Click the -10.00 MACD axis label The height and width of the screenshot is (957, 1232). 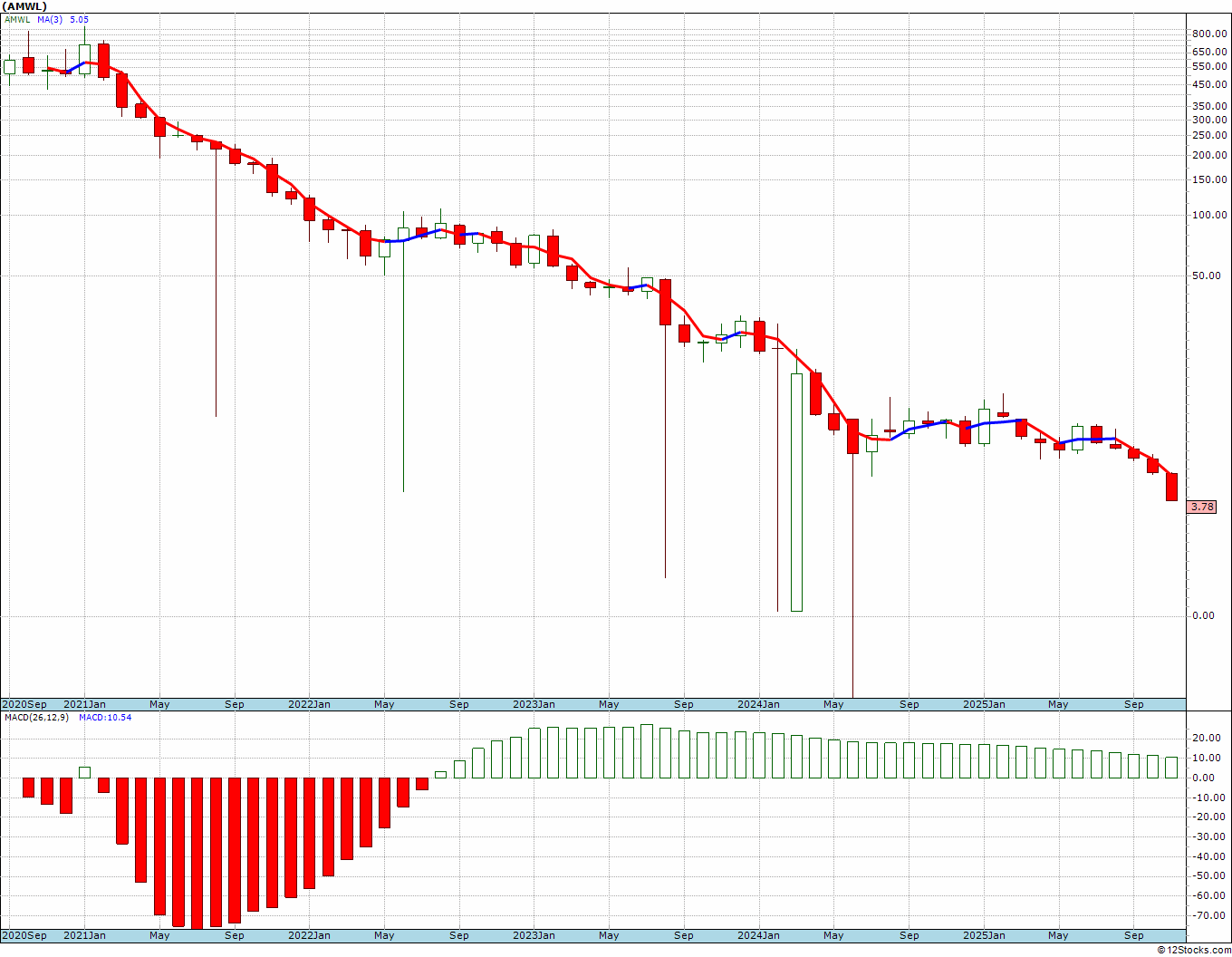click(x=1211, y=797)
